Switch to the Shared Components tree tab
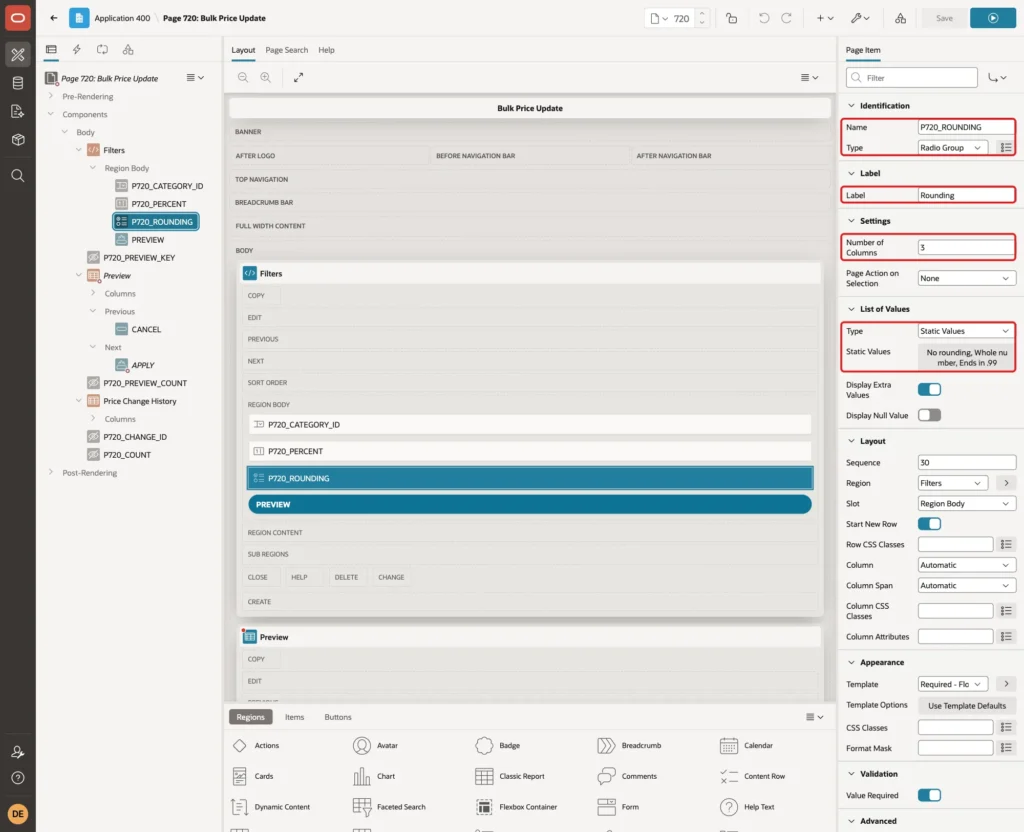Viewport: 1024px width, 832px height. click(128, 50)
